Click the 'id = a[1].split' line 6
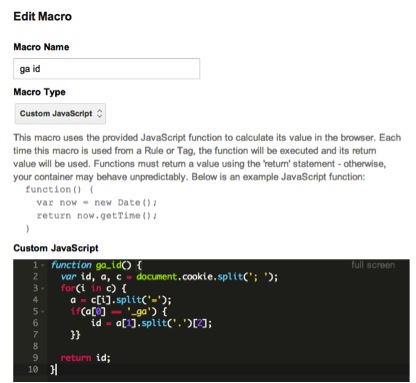416x383 pixels. [x=151, y=323]
